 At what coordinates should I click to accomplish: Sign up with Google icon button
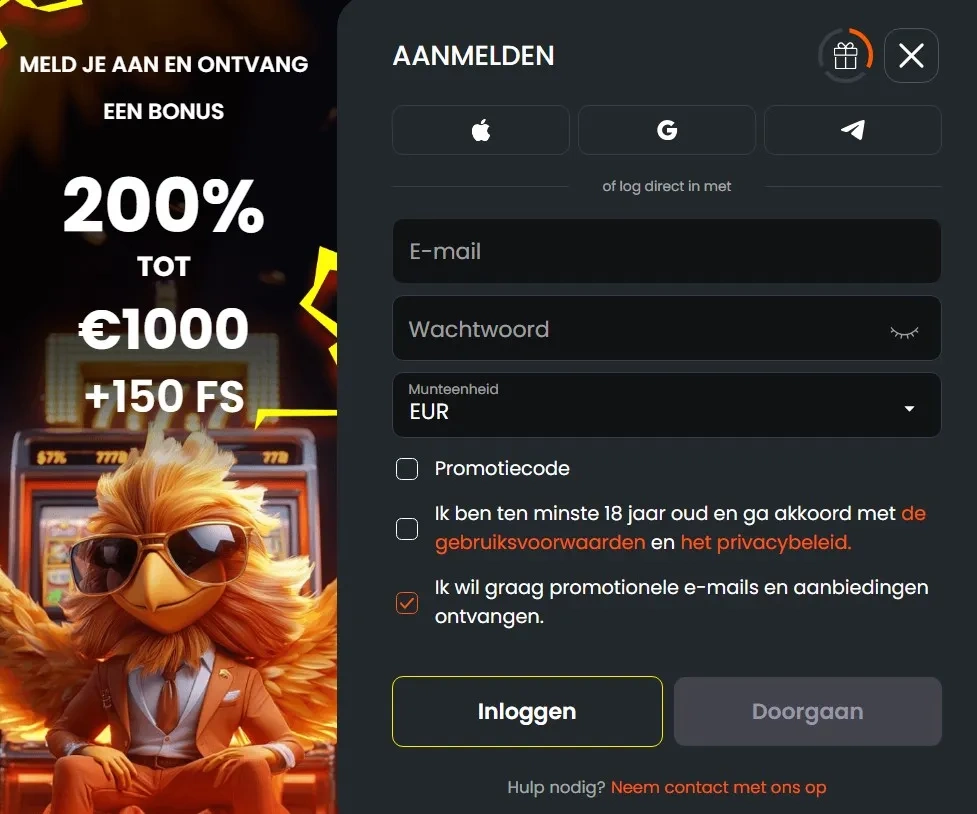[x=667, y=130]
